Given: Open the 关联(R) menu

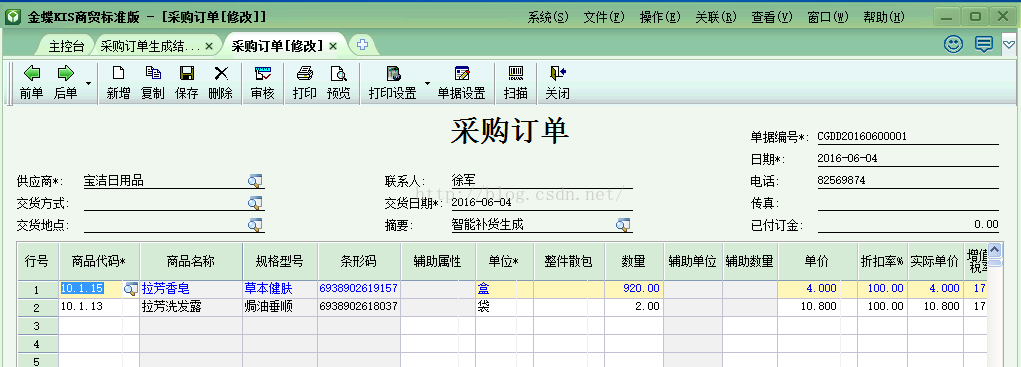Looking at the screenshot, I should tap(716, 18).
